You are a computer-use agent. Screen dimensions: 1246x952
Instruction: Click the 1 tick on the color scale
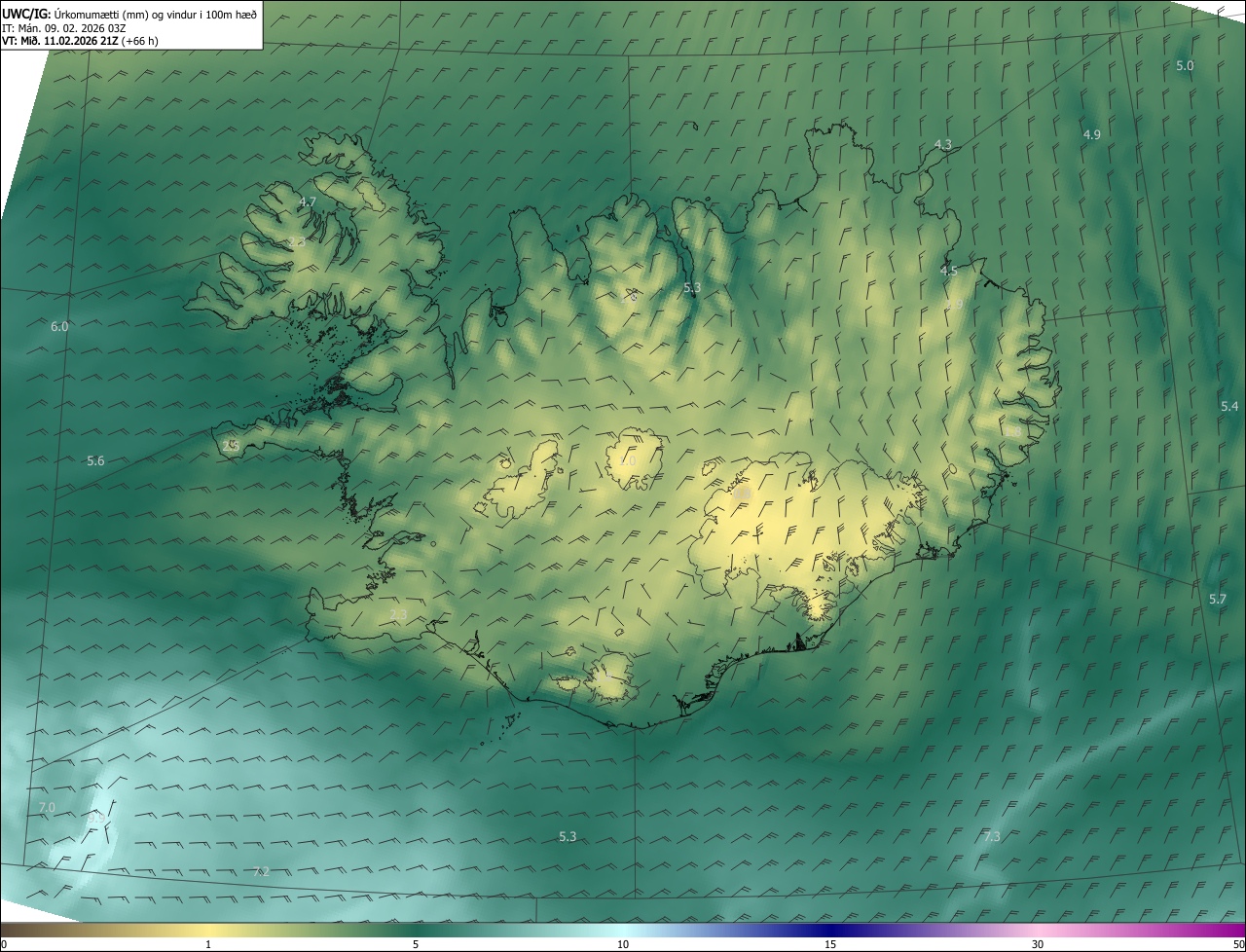click(208, 944)
